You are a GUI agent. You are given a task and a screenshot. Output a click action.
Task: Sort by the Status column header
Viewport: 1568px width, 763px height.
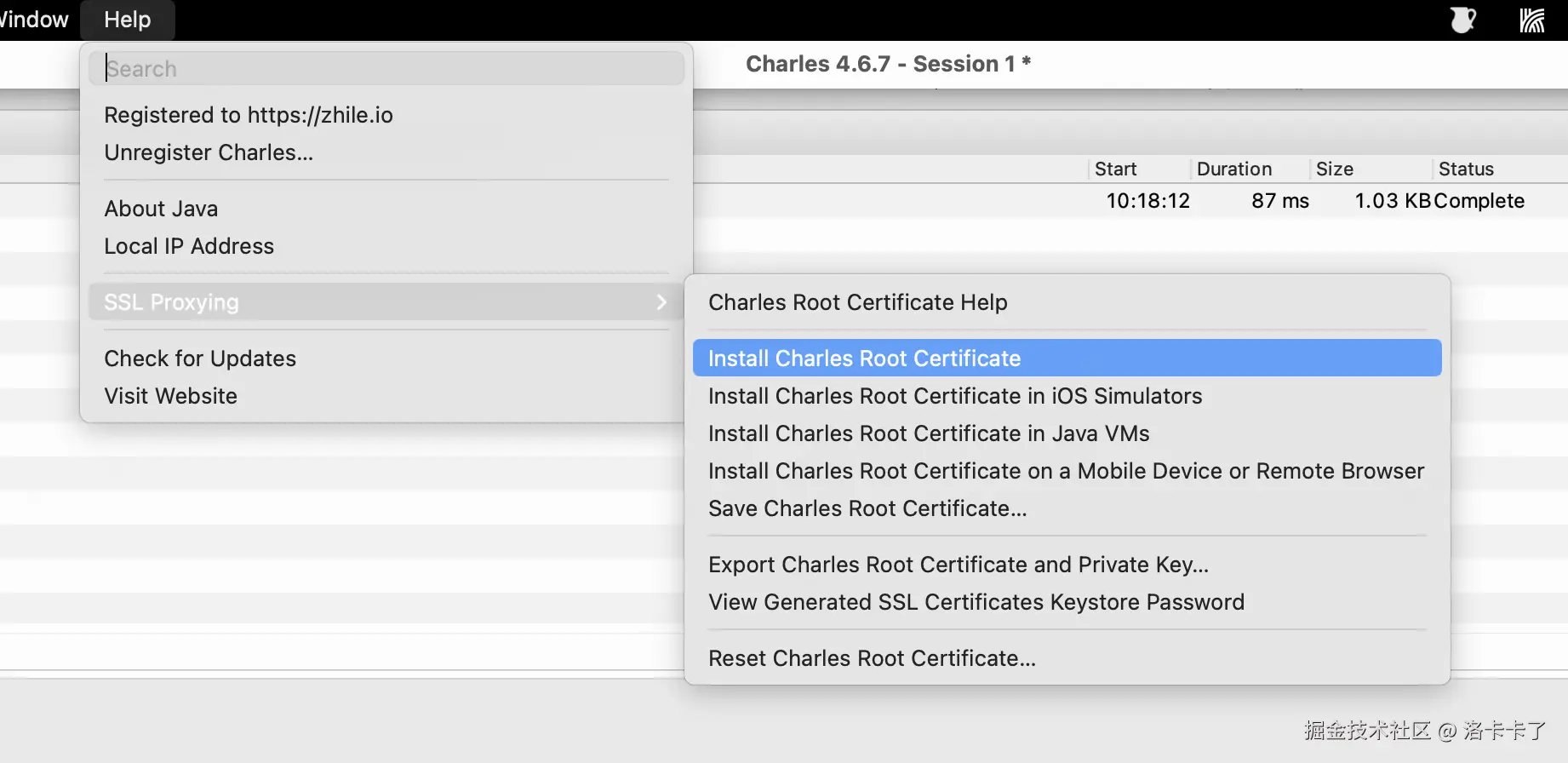coord(1500,169)
